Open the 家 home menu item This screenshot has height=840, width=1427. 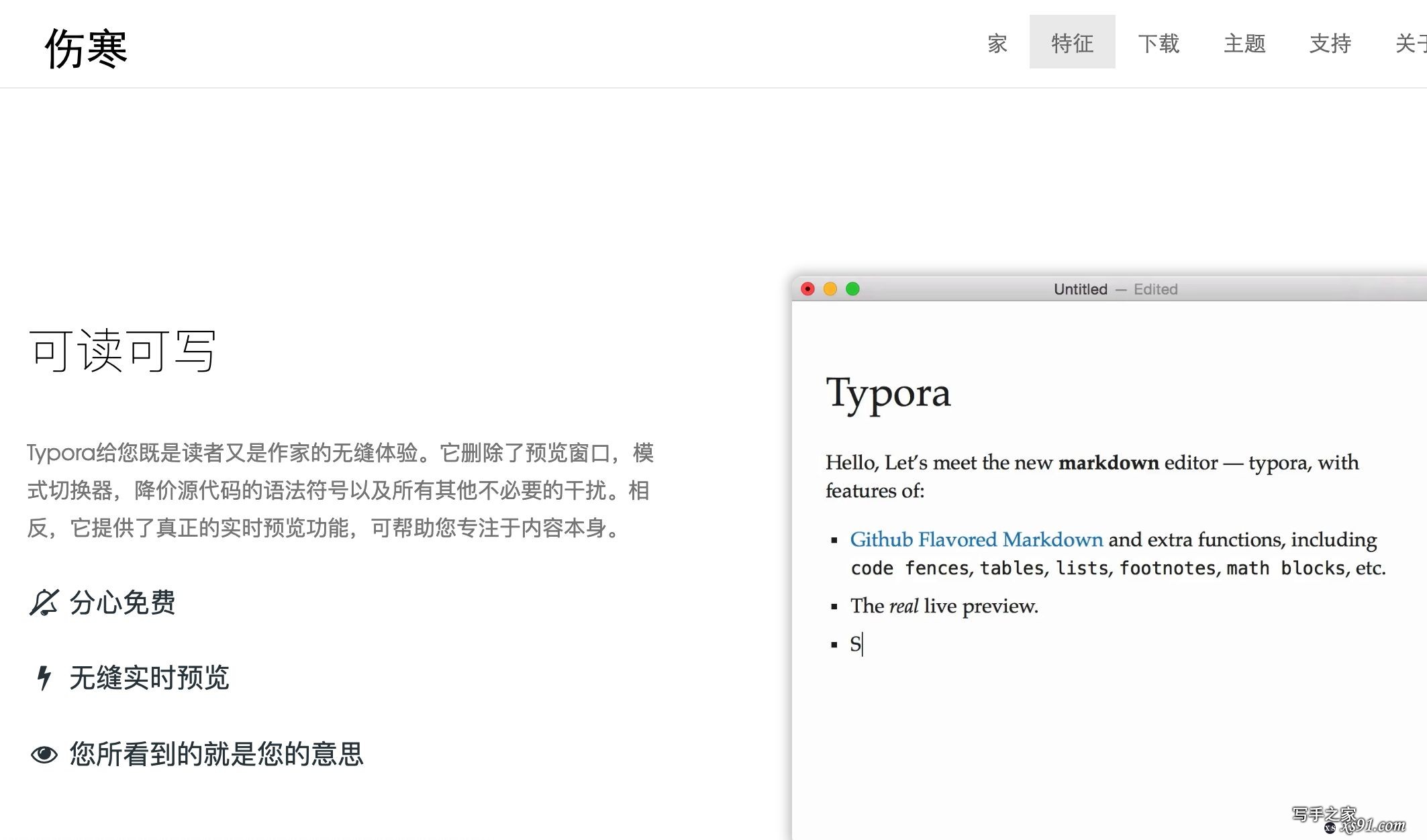click(x=997, y=44)
